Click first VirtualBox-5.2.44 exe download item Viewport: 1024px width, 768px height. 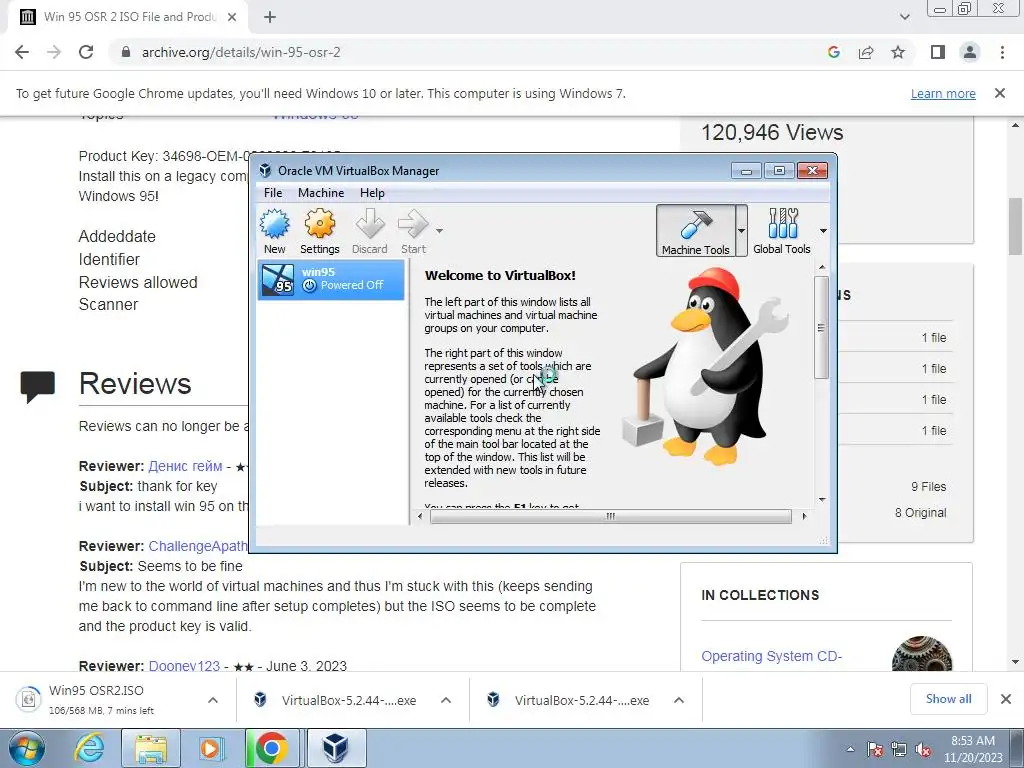point(335,700)
